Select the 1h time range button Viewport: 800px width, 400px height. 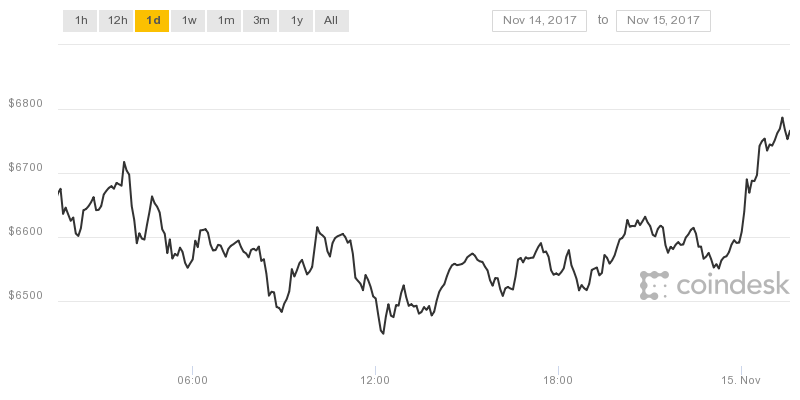pos(81,21)
